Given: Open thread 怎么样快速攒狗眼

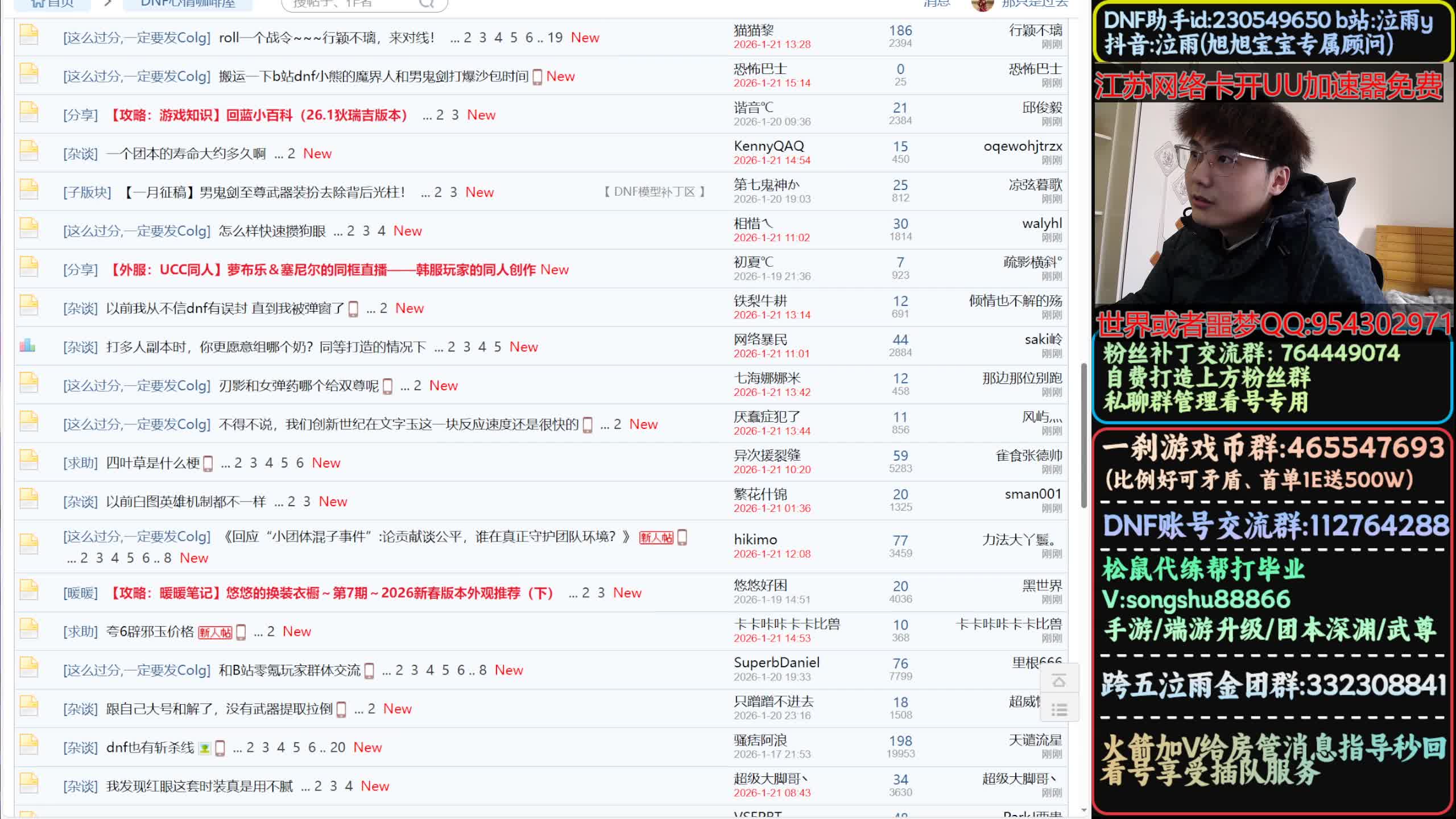Looking at the screenshot, I should point(272,231).
